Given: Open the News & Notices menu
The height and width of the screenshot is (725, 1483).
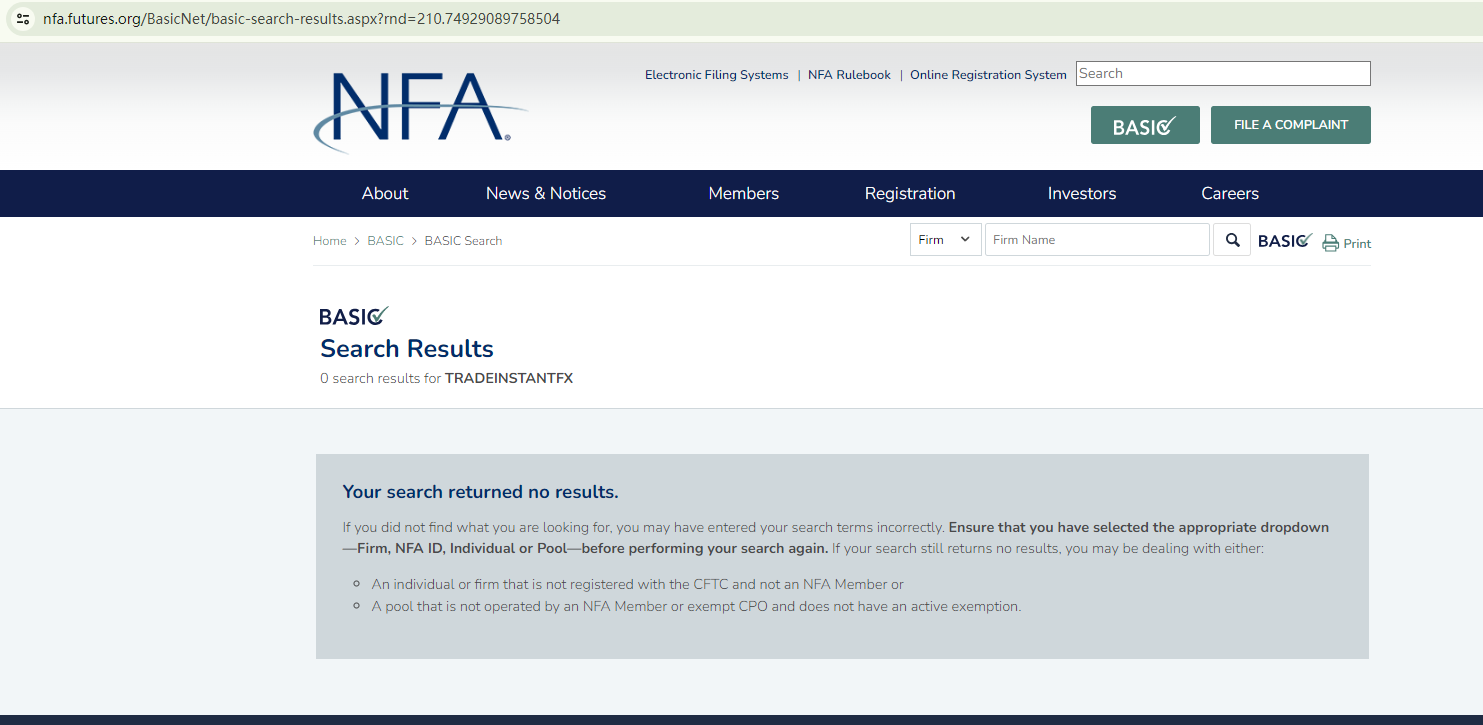Looking at the screenshot, I should coord(546,194).
